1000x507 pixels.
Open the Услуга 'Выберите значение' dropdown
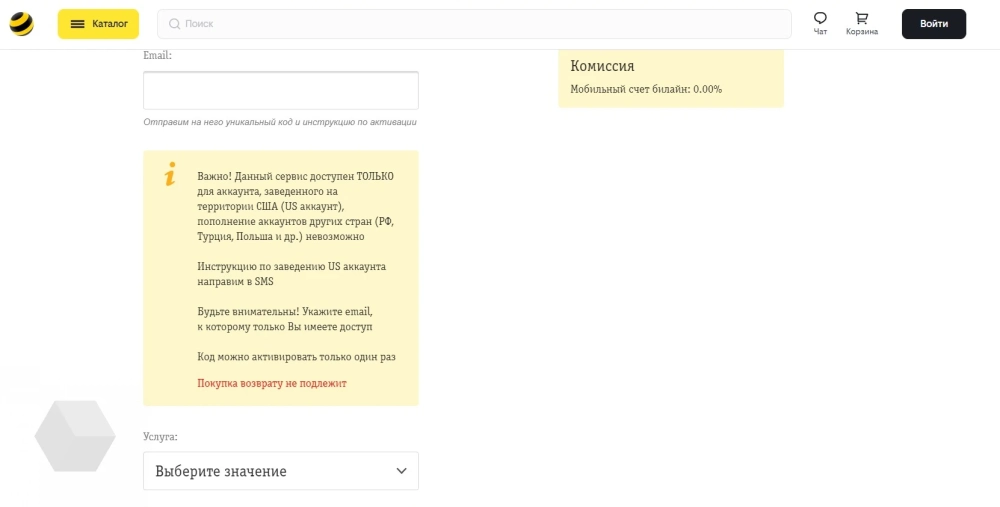270,471
